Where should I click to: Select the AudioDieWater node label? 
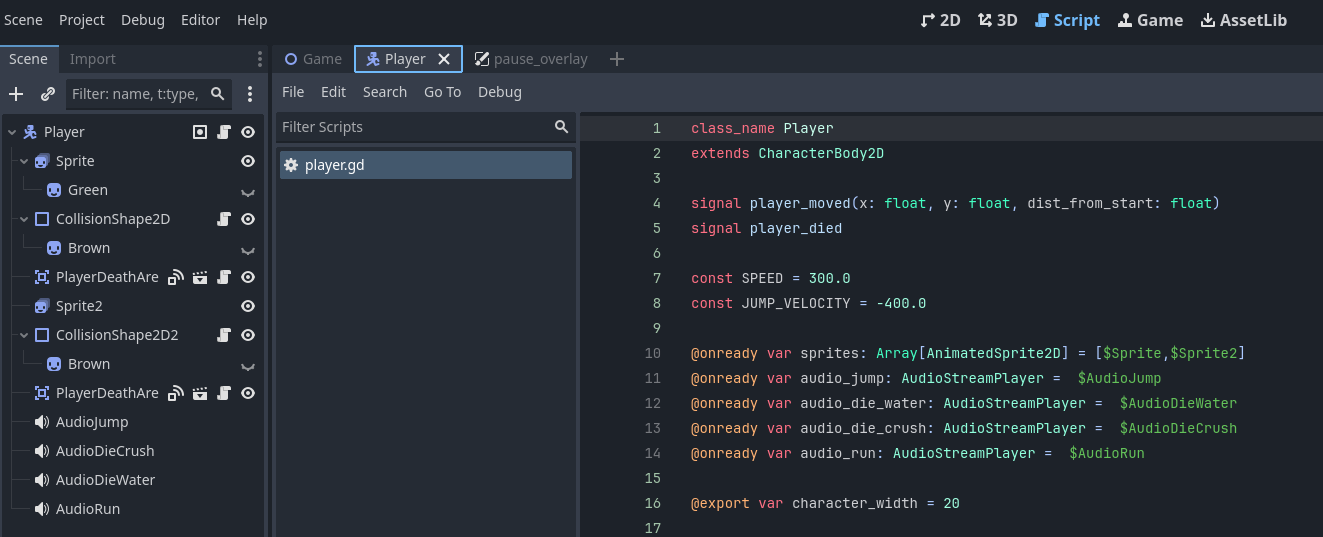click(105, 480)
